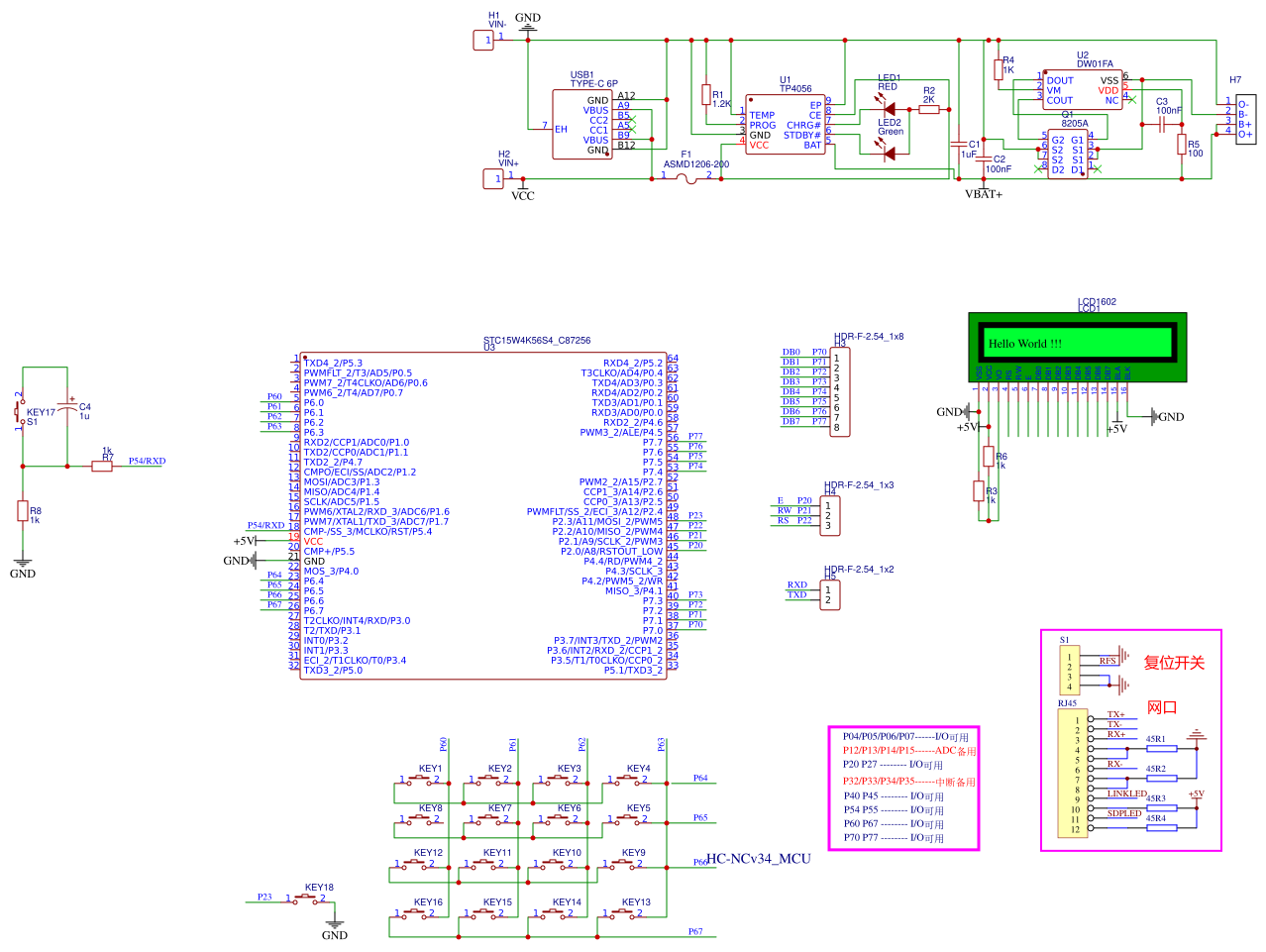Click the TP4056 charger chip U1
This screenshot has width=1266, height=952.
coord(786,125)
